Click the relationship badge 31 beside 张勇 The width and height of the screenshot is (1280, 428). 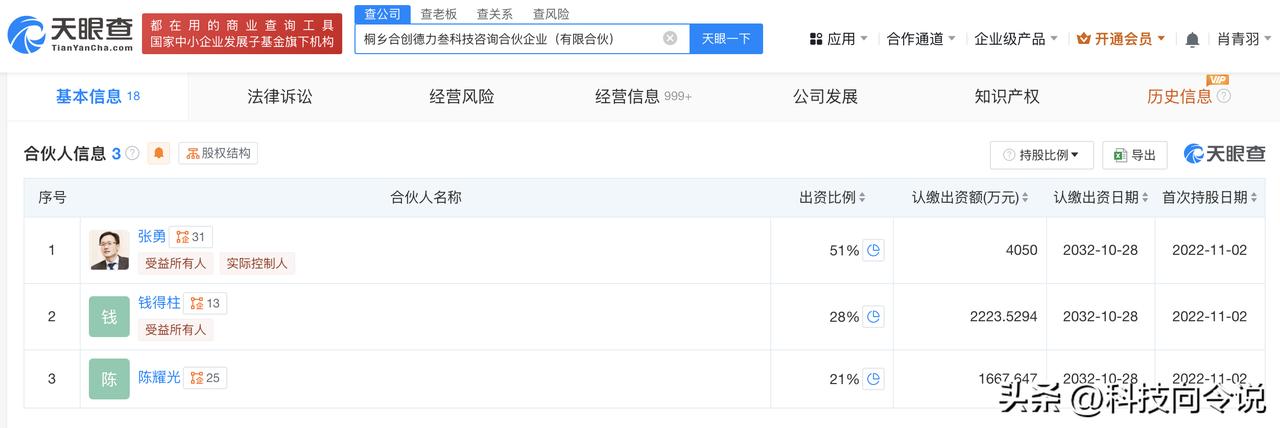[x=190, y=237]
